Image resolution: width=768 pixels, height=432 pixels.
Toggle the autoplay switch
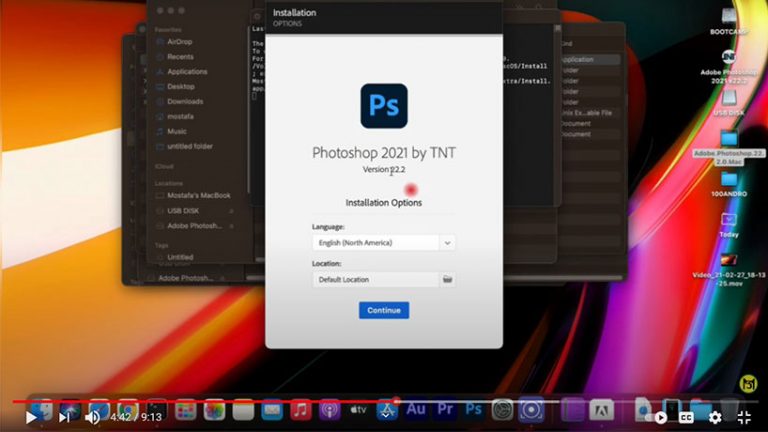click(657, 417)
